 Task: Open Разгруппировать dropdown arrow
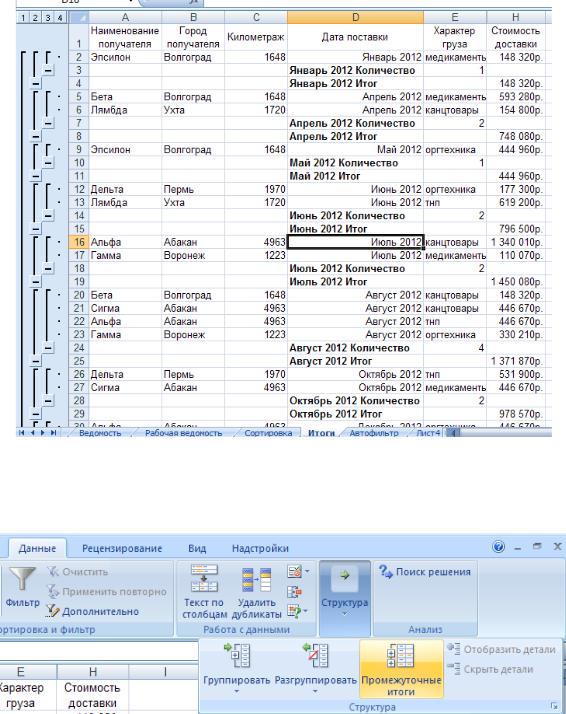click(315, 692)
